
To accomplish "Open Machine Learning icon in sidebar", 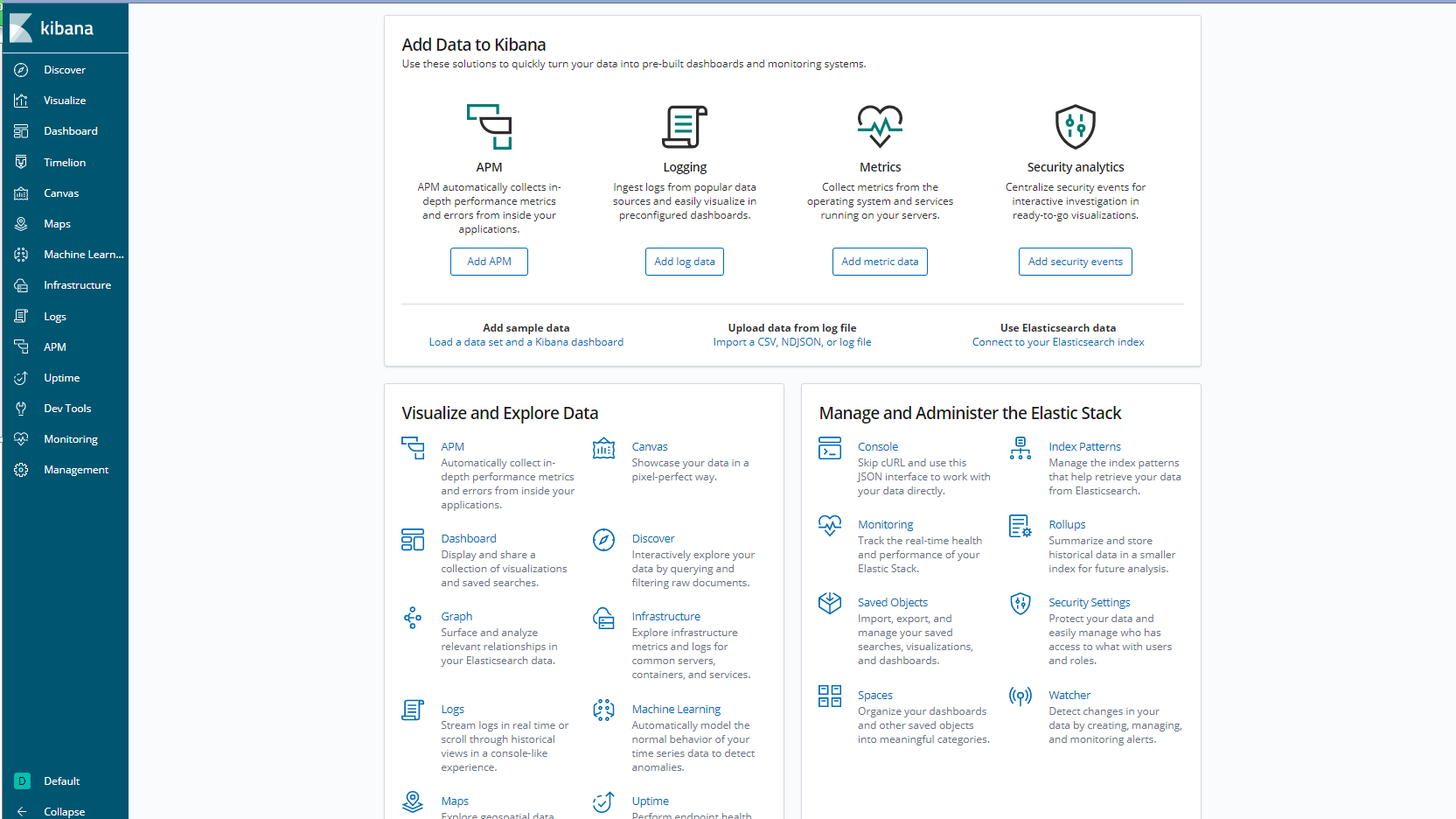I will pos(22,255).
